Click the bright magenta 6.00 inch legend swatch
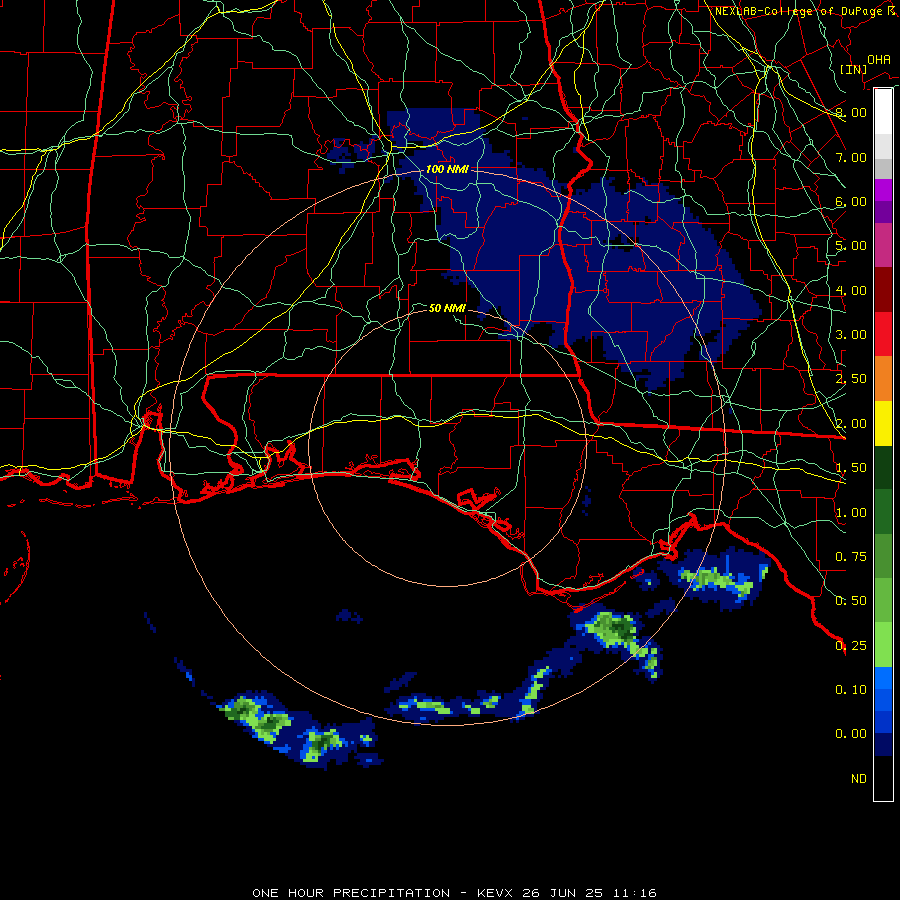This screenshot has height=900, width=900. pyautogui.click(x=883, y=190)
